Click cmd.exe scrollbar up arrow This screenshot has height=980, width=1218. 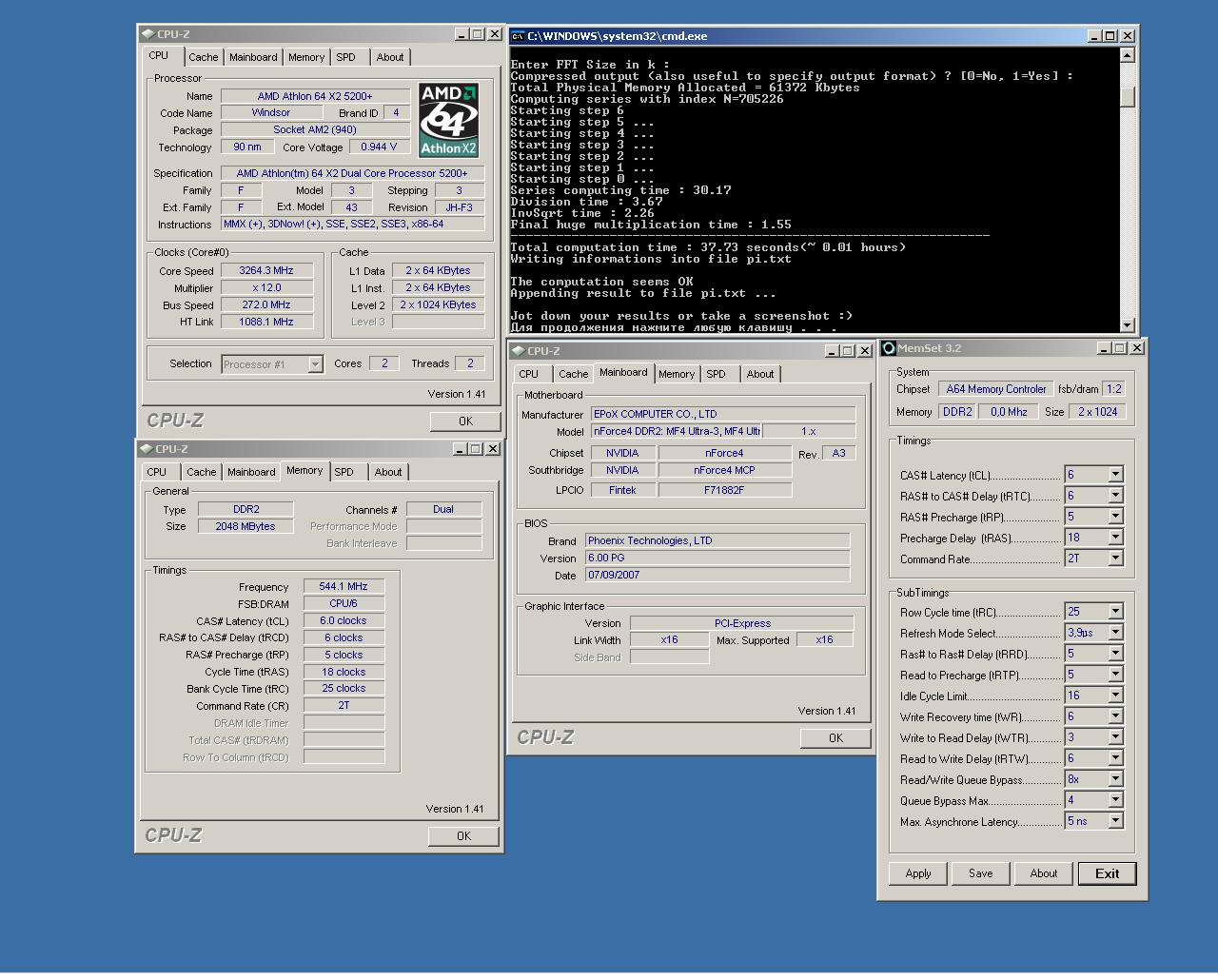point(1128,55)
